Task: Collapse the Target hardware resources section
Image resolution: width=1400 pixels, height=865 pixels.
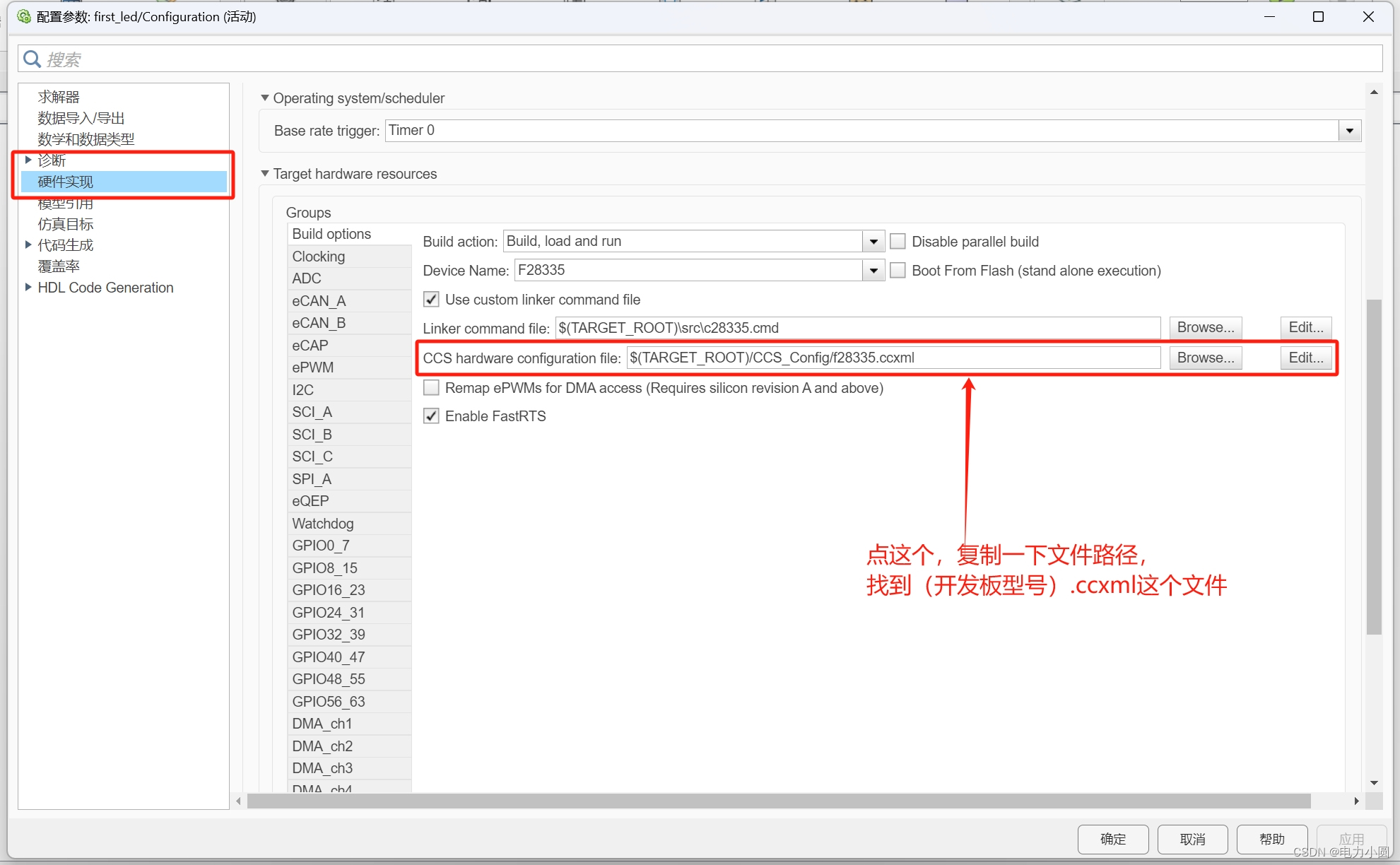Action: click(265, 173)
